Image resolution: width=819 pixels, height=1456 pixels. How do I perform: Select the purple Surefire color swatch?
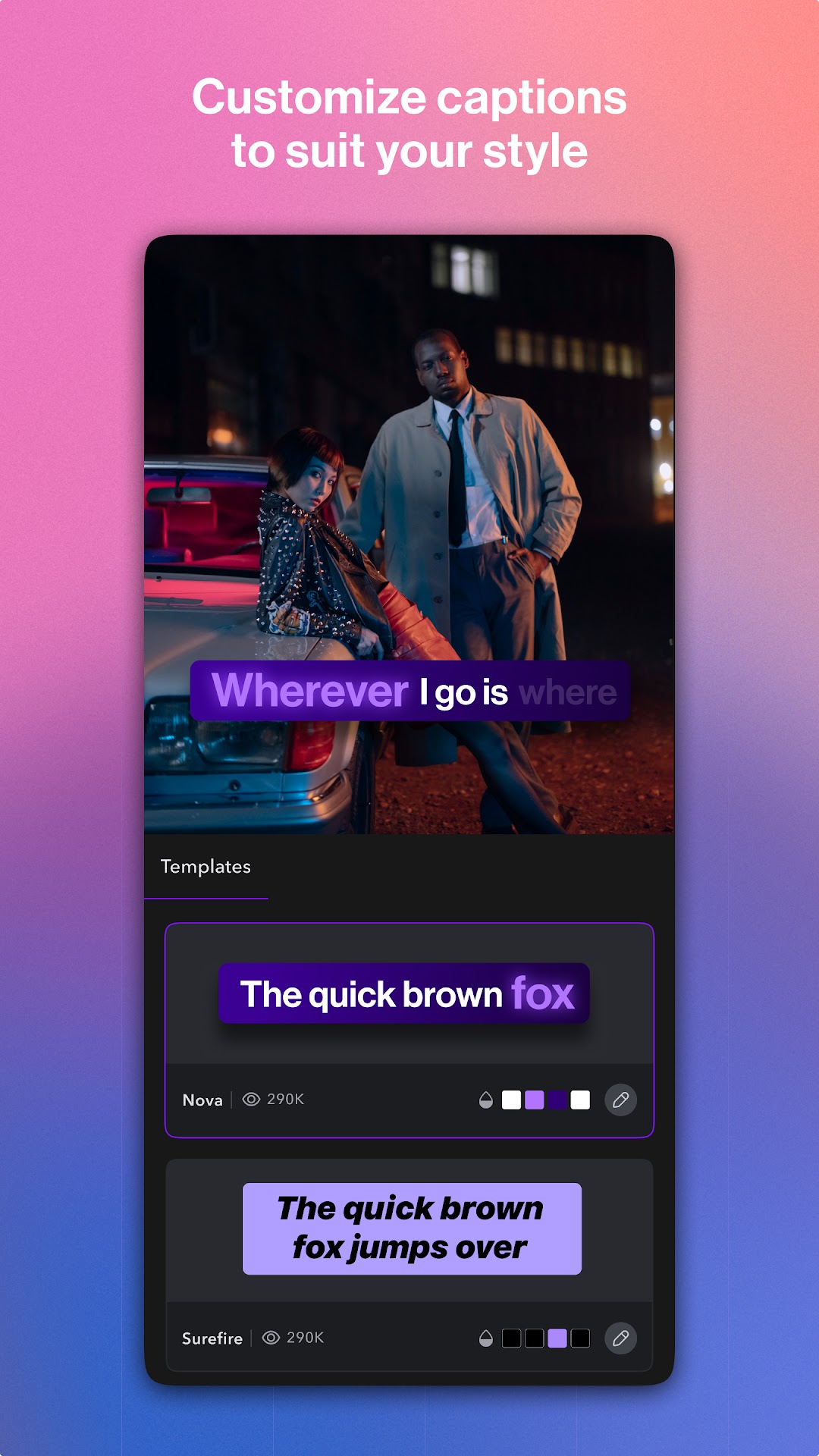pos(557,1338)
